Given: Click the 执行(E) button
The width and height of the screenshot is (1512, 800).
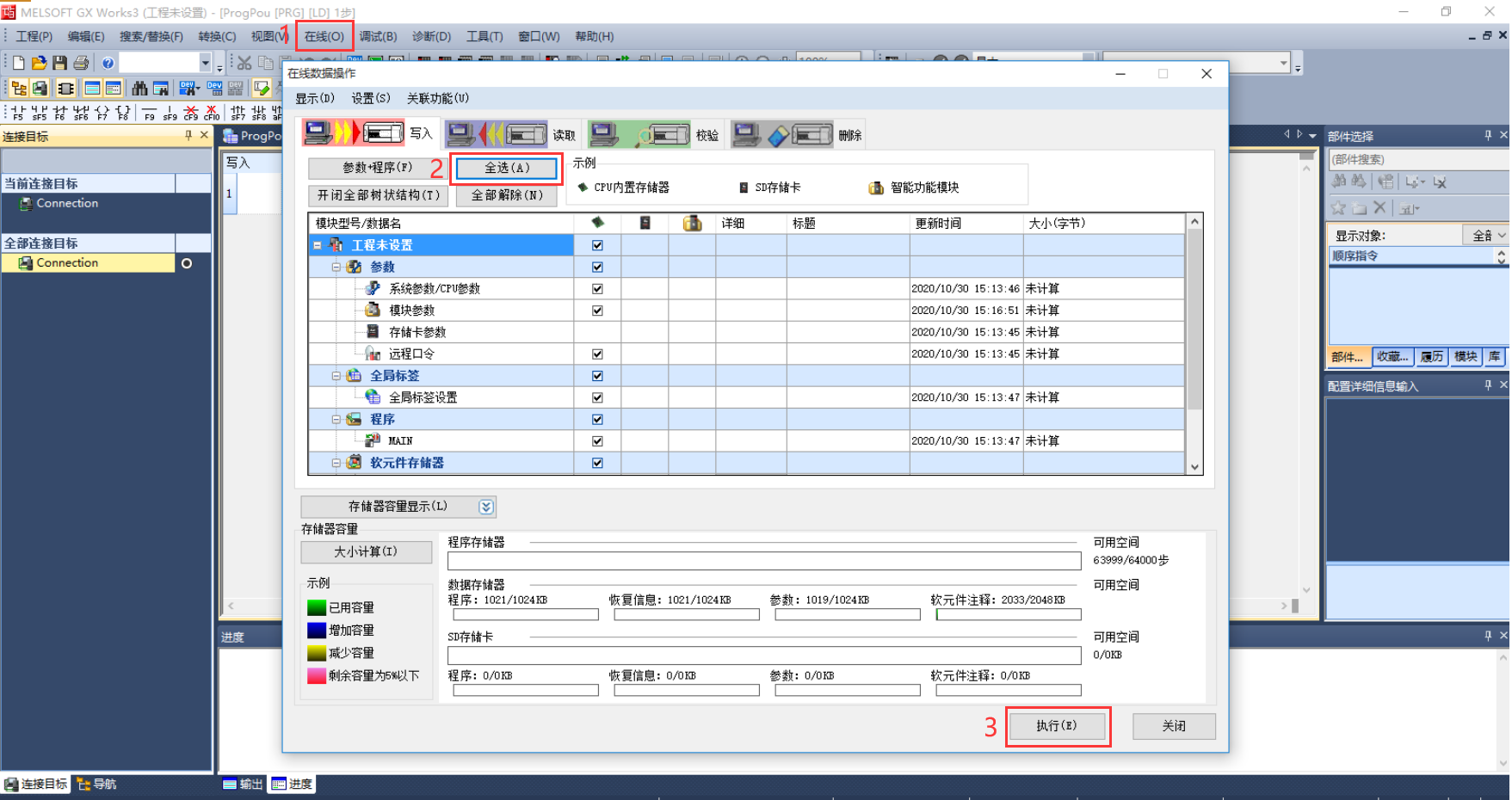Looking at the screenshot, I should pyautogui.click(x=1058, y=726).
